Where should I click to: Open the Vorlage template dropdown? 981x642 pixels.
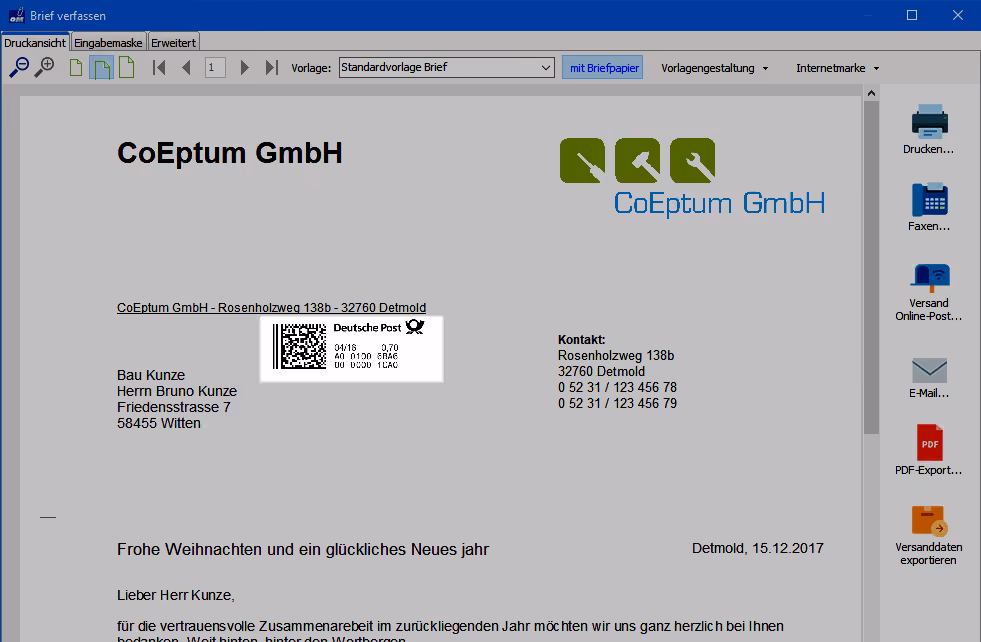tap(447, 68)
